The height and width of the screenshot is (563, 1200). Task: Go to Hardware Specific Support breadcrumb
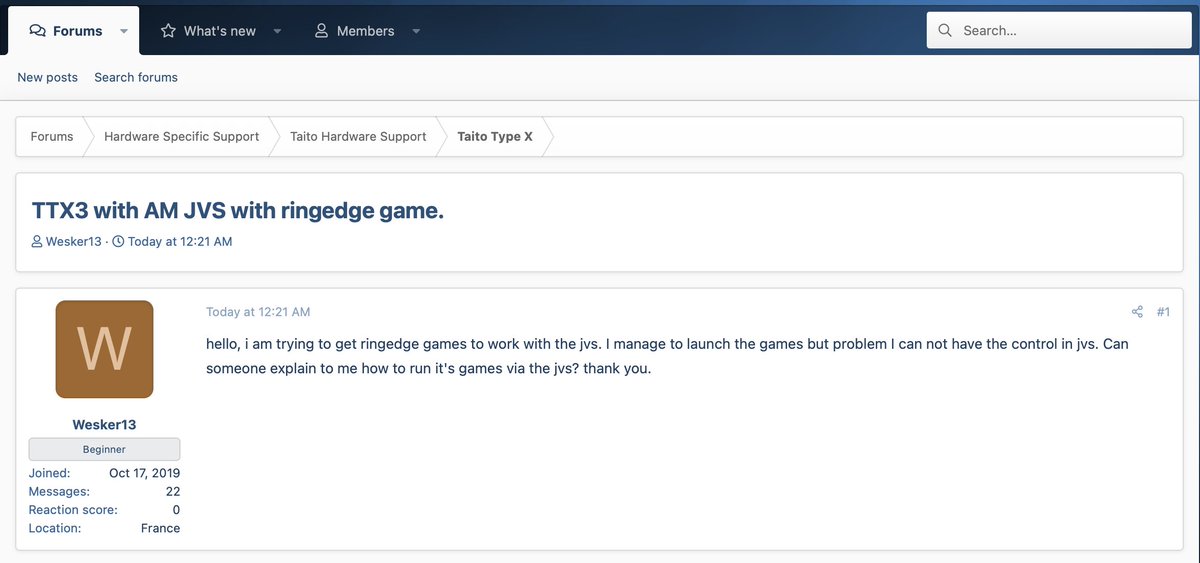click(181, 136)
